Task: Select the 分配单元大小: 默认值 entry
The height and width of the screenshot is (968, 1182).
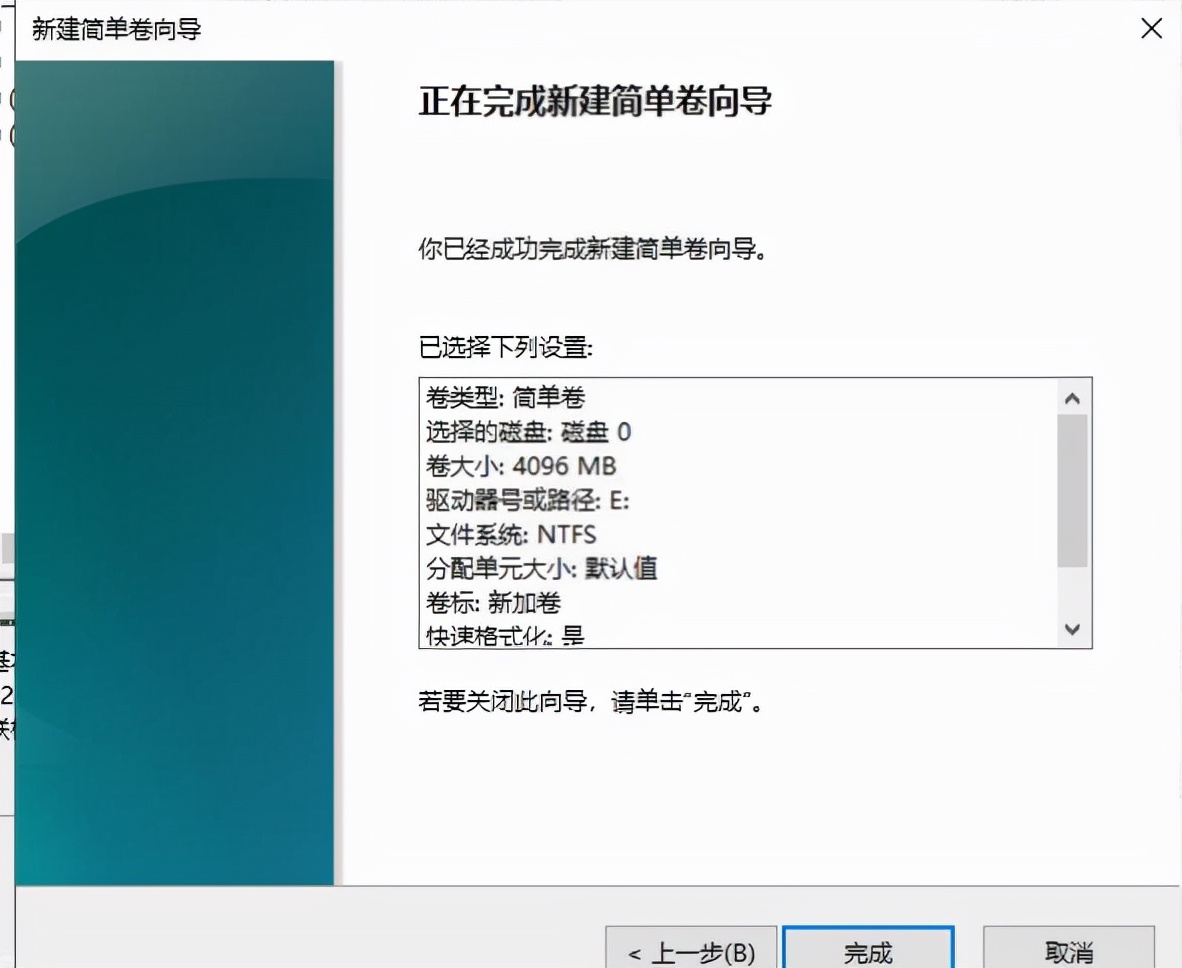Action: tap(545, 569)
